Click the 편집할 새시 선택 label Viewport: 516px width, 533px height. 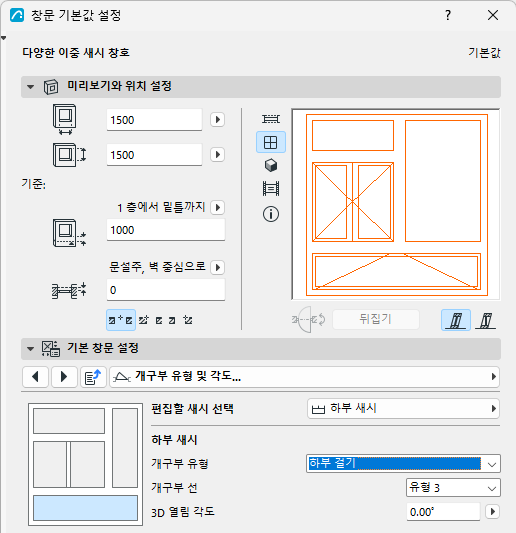point(192,408)
